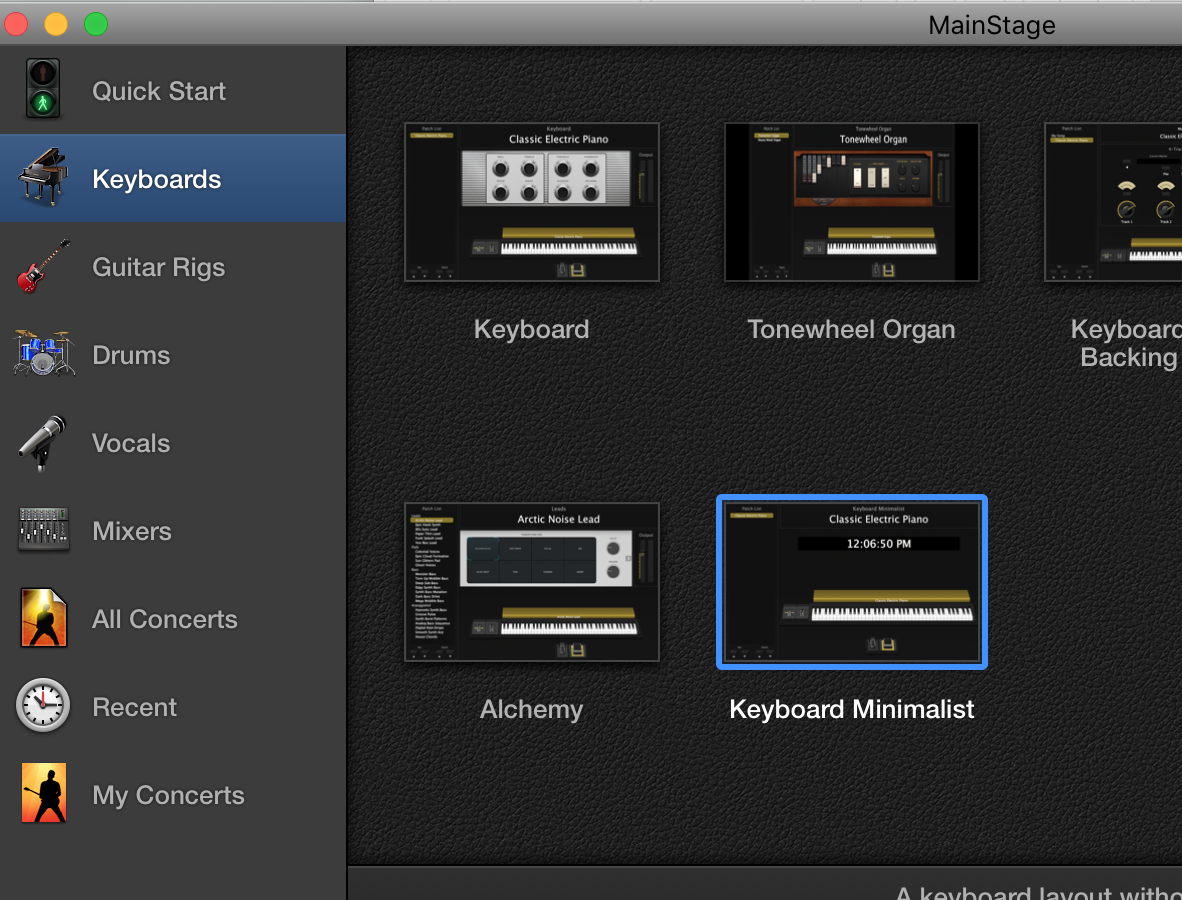Choose the Keyboard Backing template thumbnail
Viewport: 1182px width, 900px height.
coord(1113,202)
